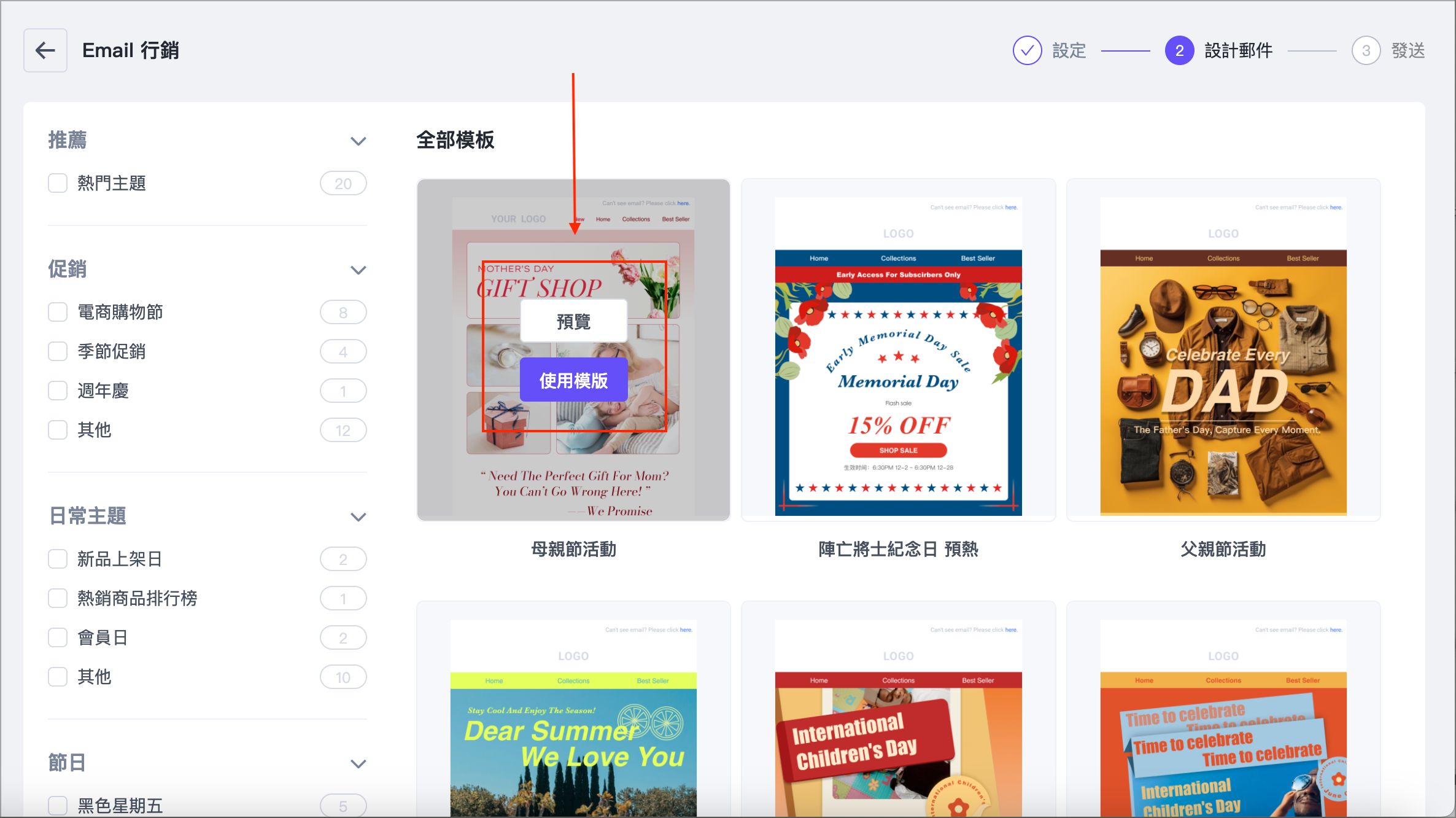Collapse the 節日 section chevron
The image size is (1456, 818).
coord(358,764)
